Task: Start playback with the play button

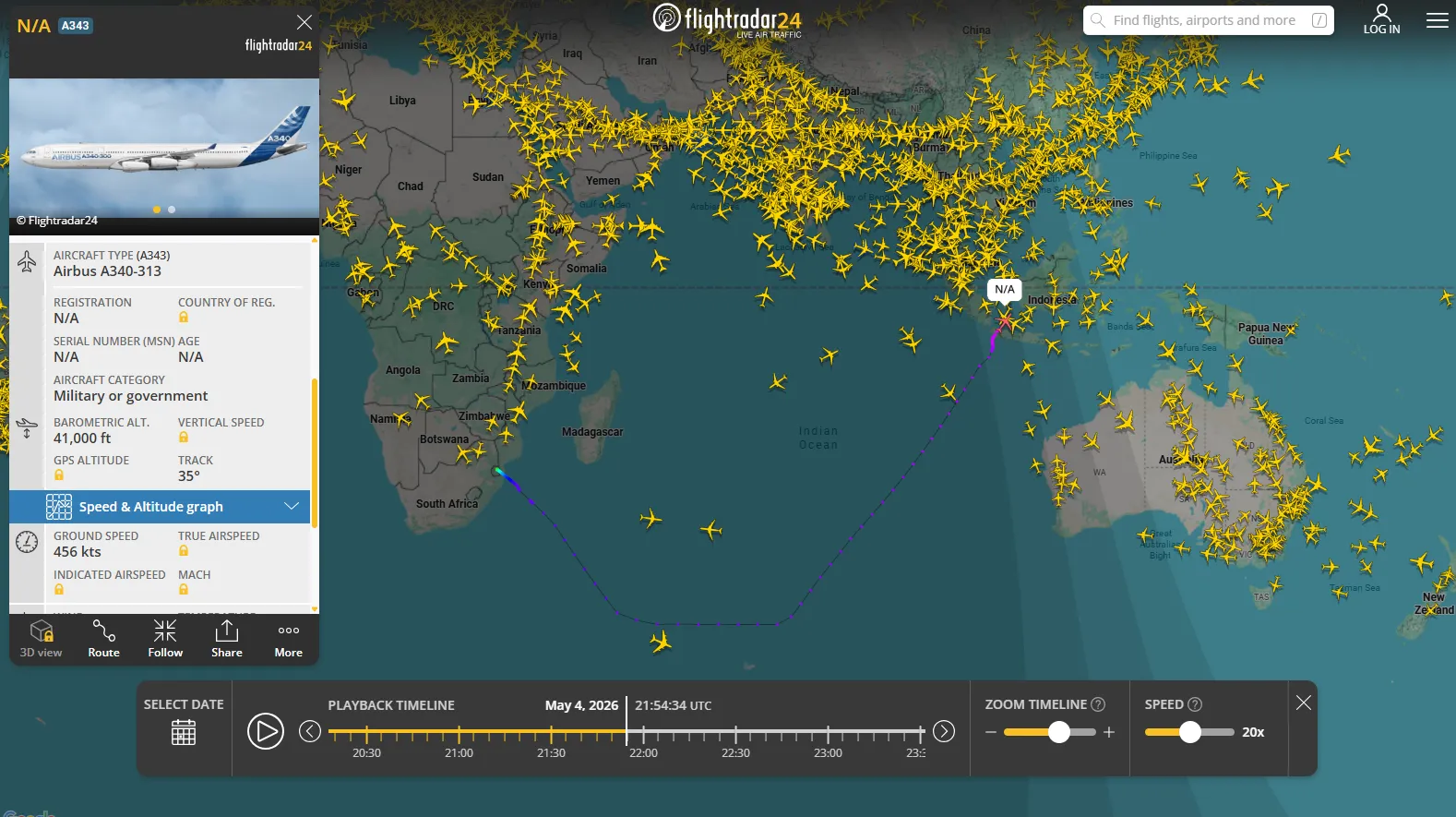Action: pos(266,731)
